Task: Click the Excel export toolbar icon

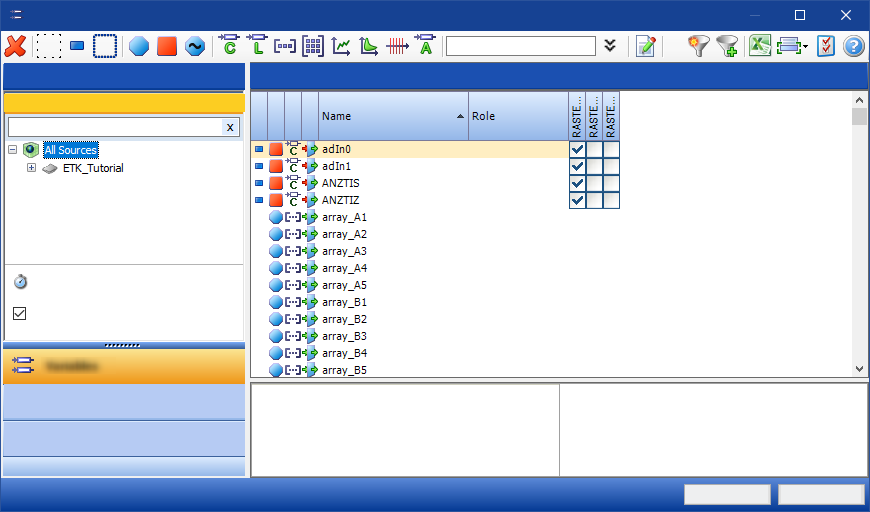Action: 760,46
